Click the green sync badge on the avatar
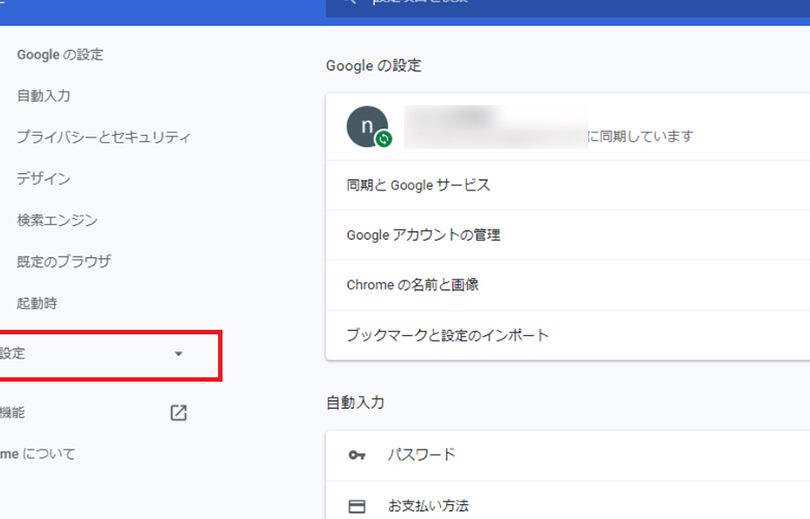Screen dimensions: 810x519 point(383,139)
